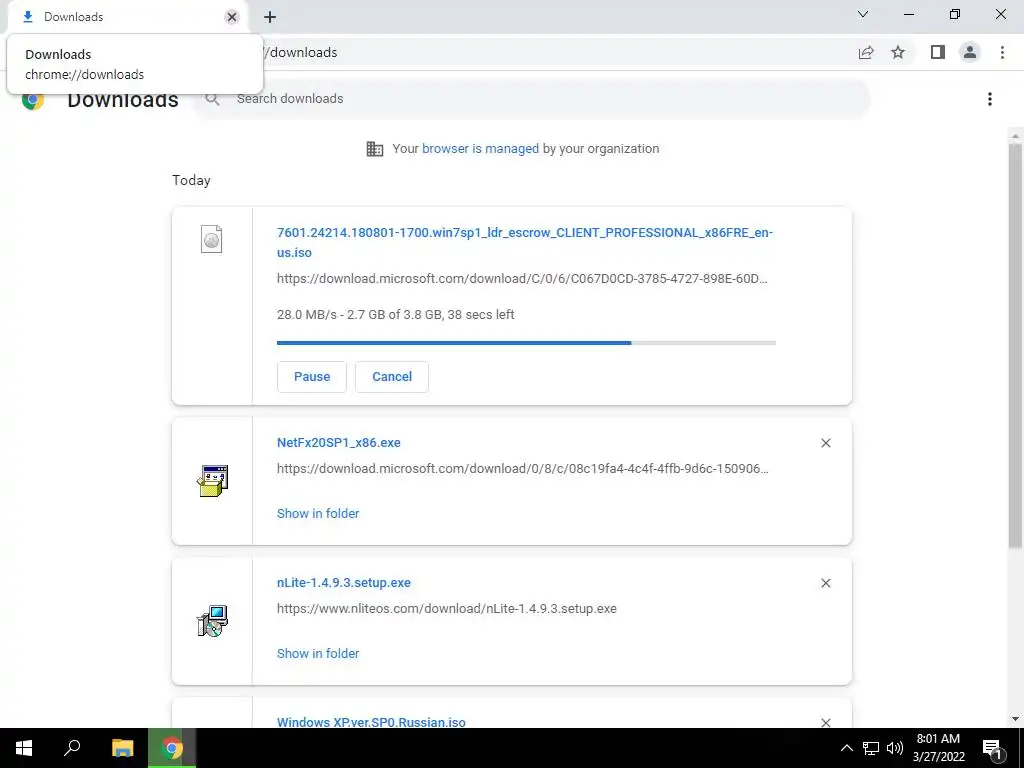Open the volume speaker tray icon

pyautogui.click(x=895, y=748)
